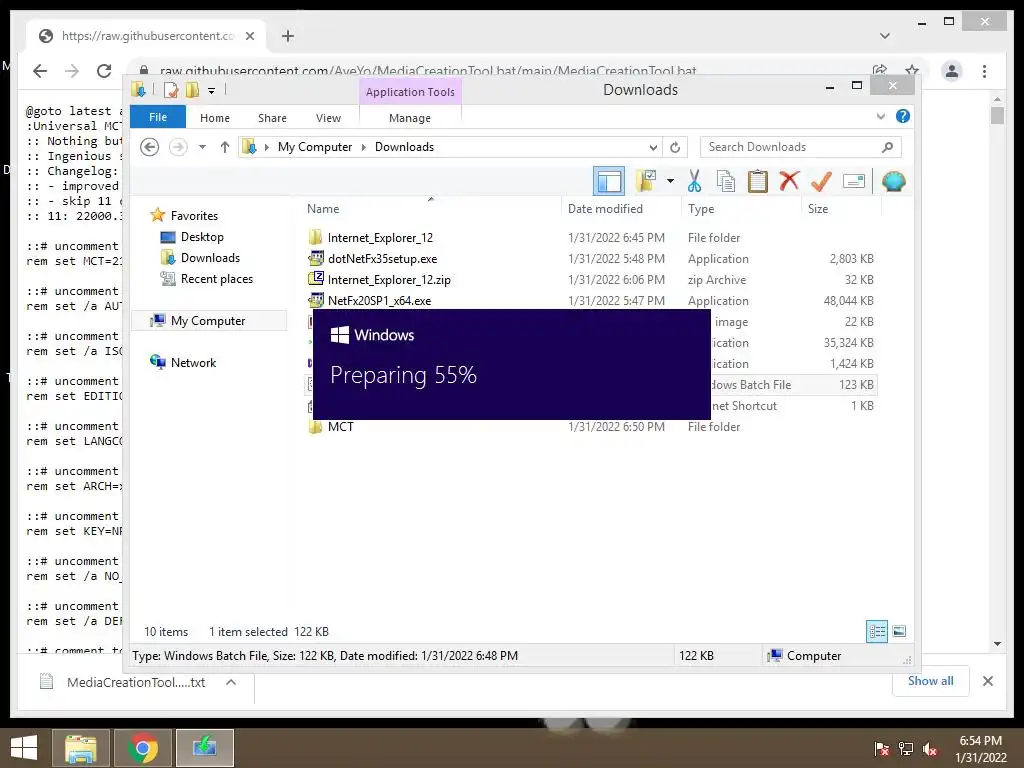Click My Computer in address breadcrumb
The image size is (1024, 768).
point(315,147)
